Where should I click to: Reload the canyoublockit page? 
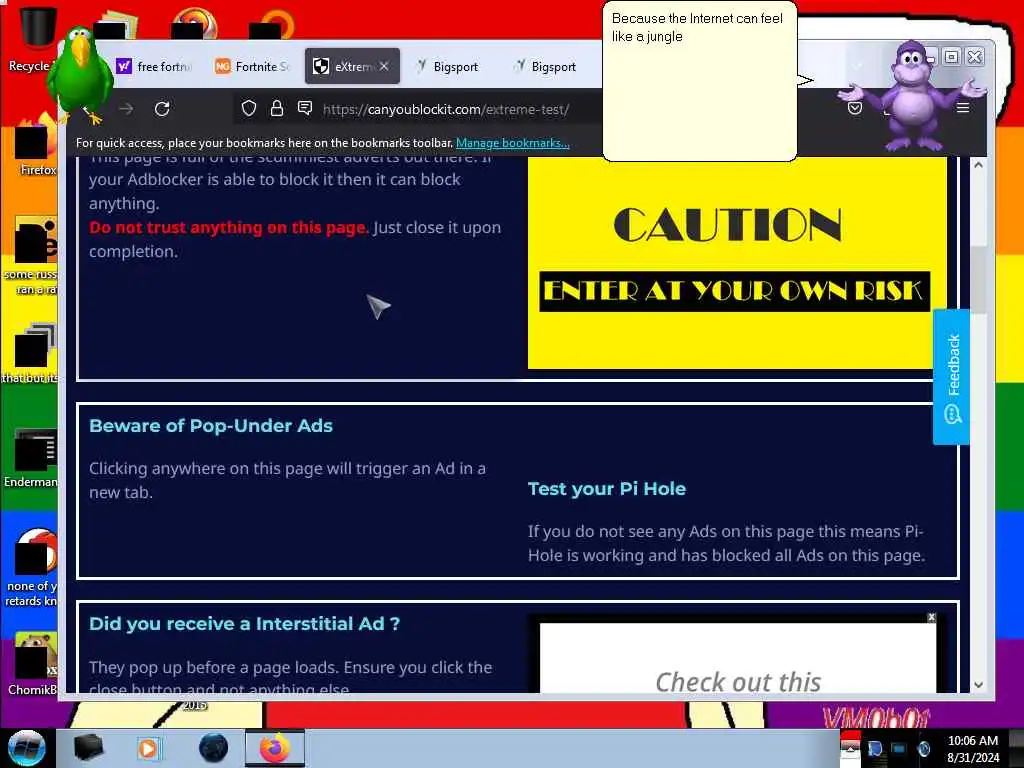point(162,108)
